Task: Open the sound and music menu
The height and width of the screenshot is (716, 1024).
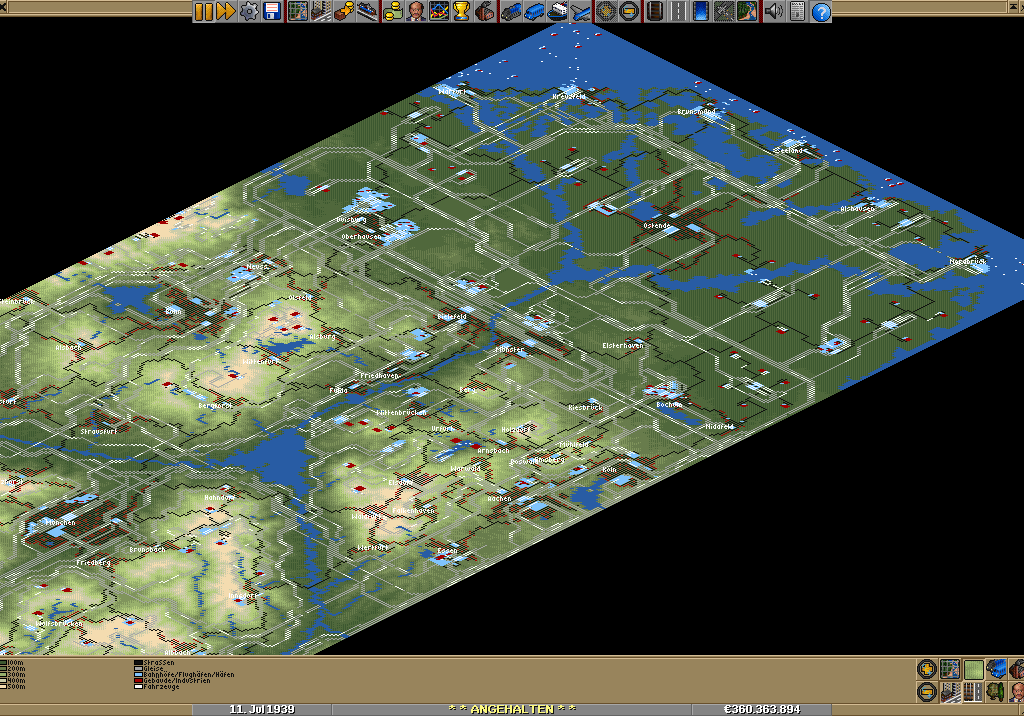Action: point(772,12)
